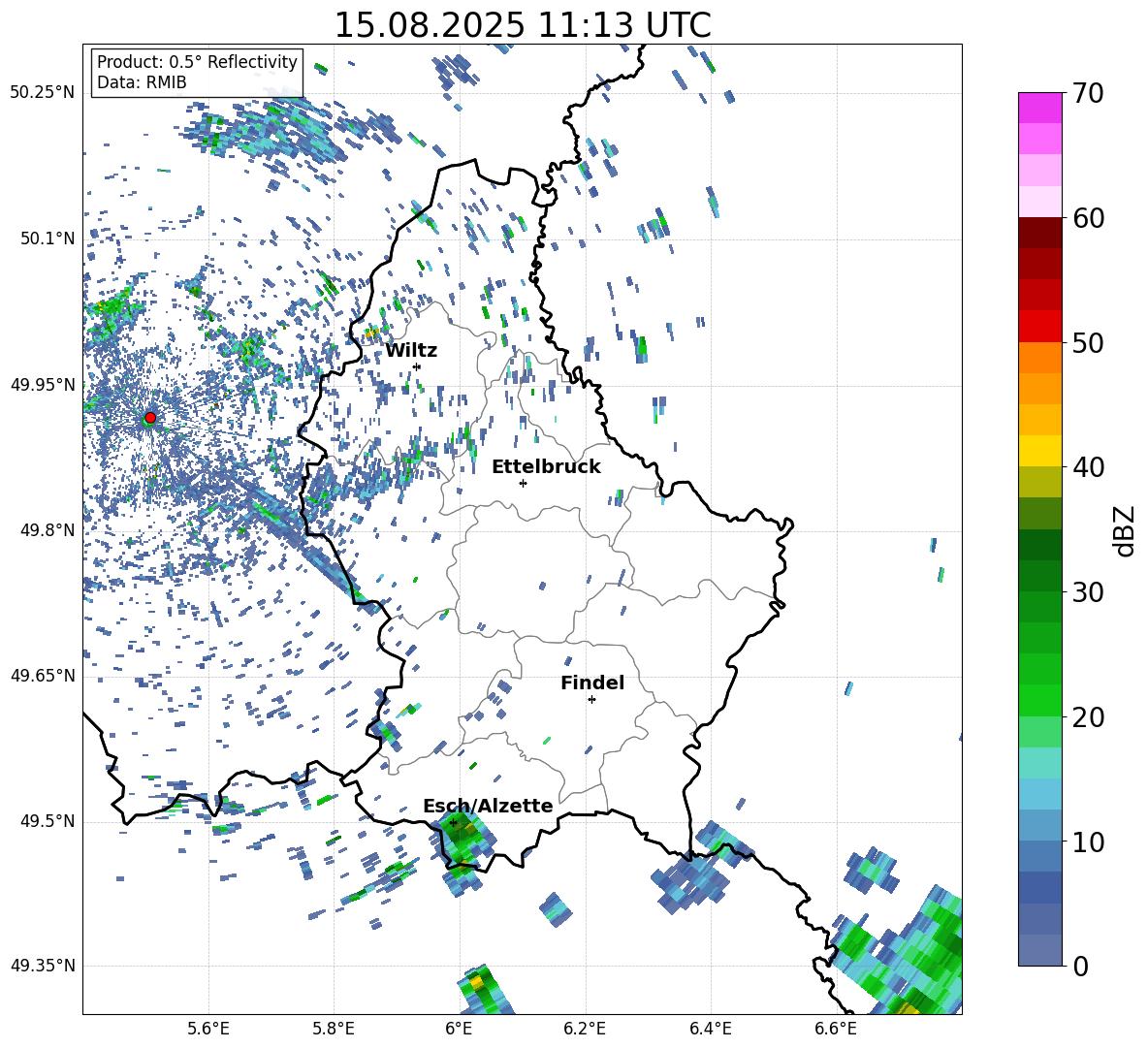The height and width of the screenshot is (1048, 1148).
Task: Click the 6°E longitude label
Action: (459, 1029)
